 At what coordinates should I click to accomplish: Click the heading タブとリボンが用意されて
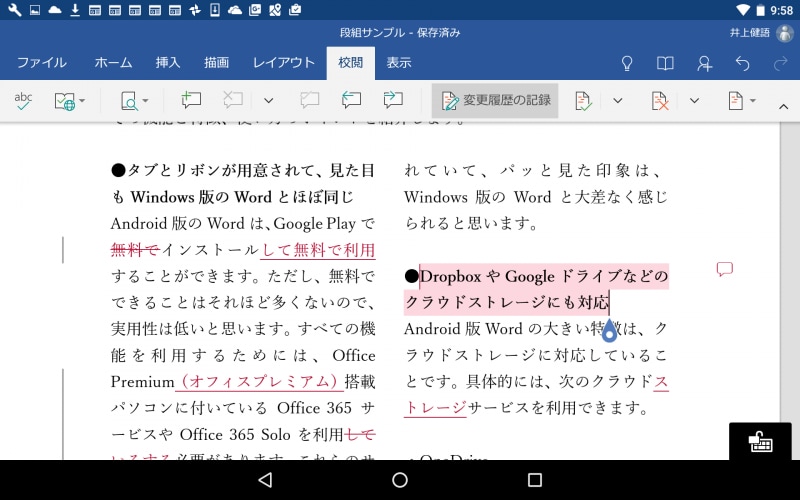point(220,170)
